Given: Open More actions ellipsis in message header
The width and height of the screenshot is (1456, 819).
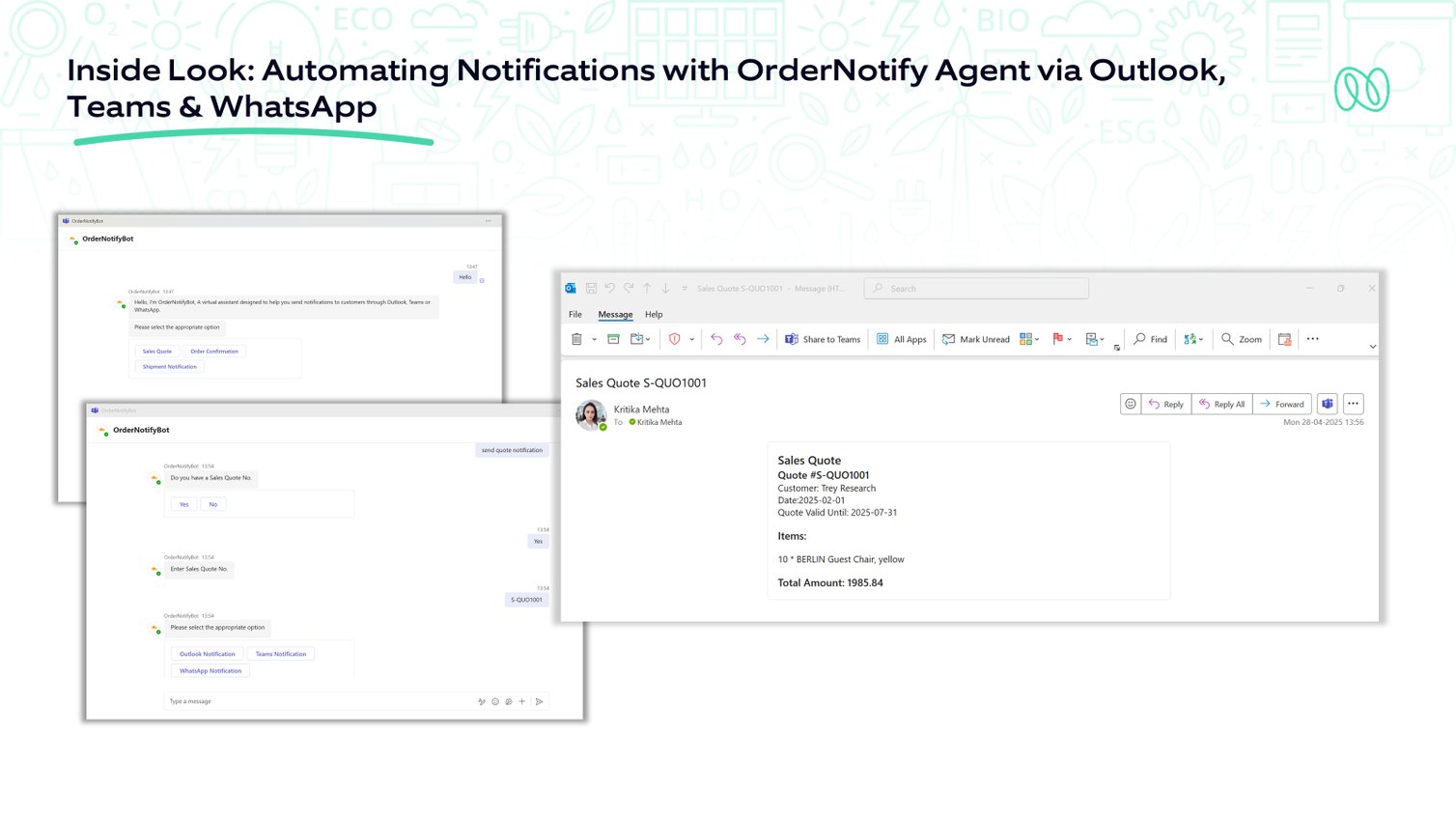Looking at the screenshot, I should click(x=1353, y=404).
